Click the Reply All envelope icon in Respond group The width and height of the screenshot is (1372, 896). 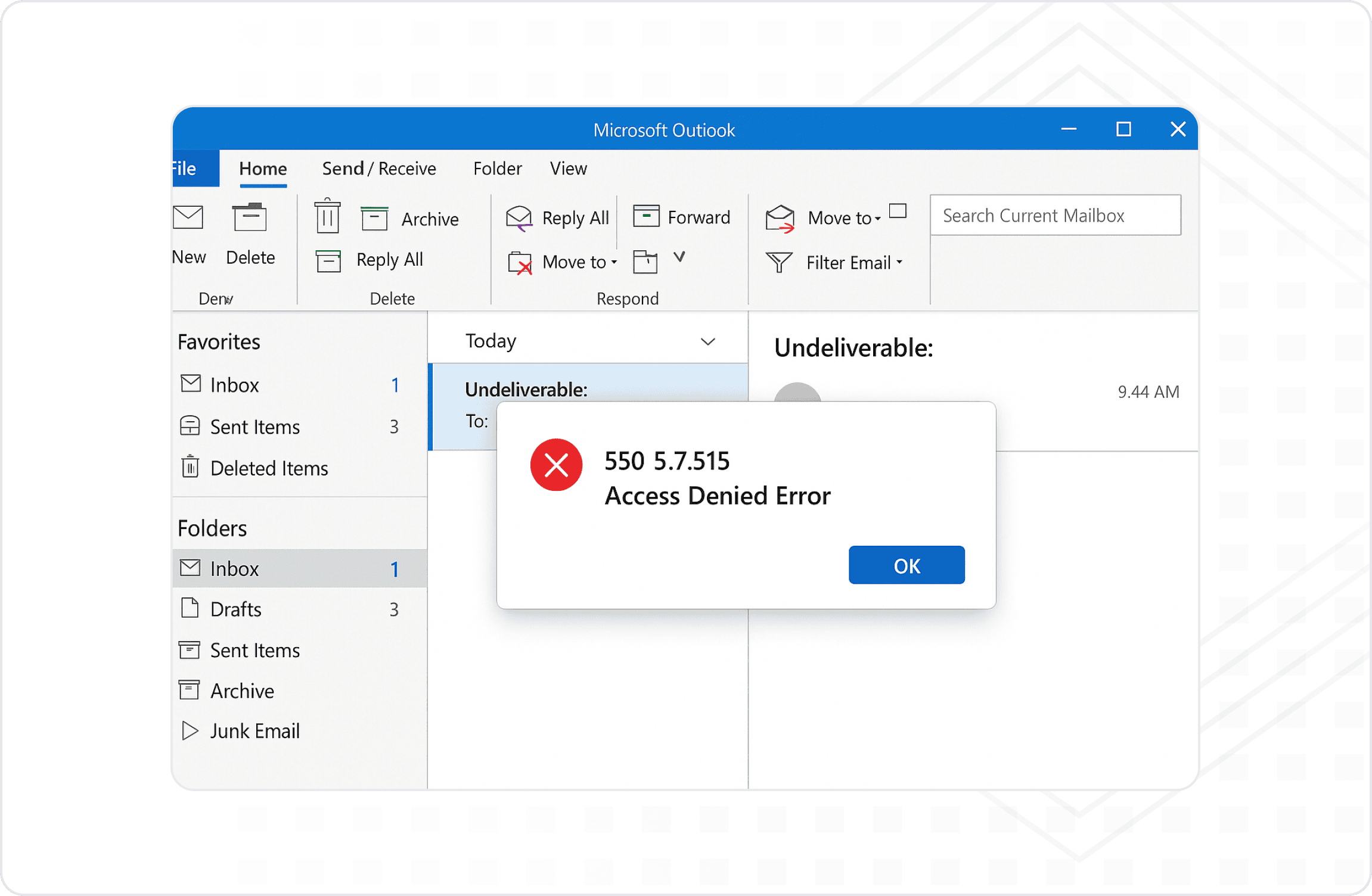(519, 218)
